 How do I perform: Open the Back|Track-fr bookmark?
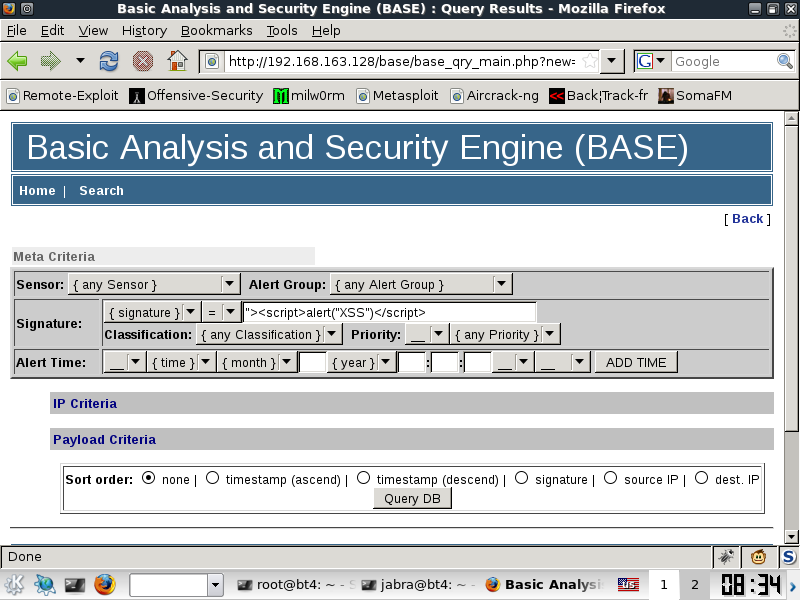598,95
